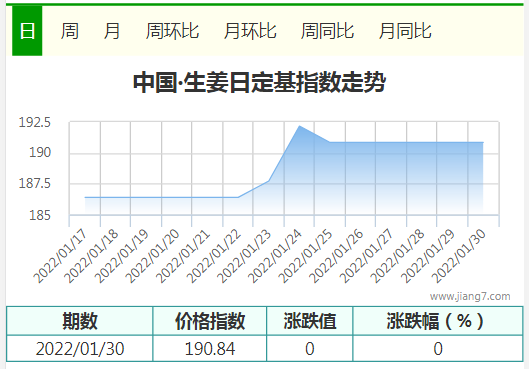The width and height of the screenshot is (529, 369).
Task: Switch to the 月 monthly tab
Action: [112, 31]
